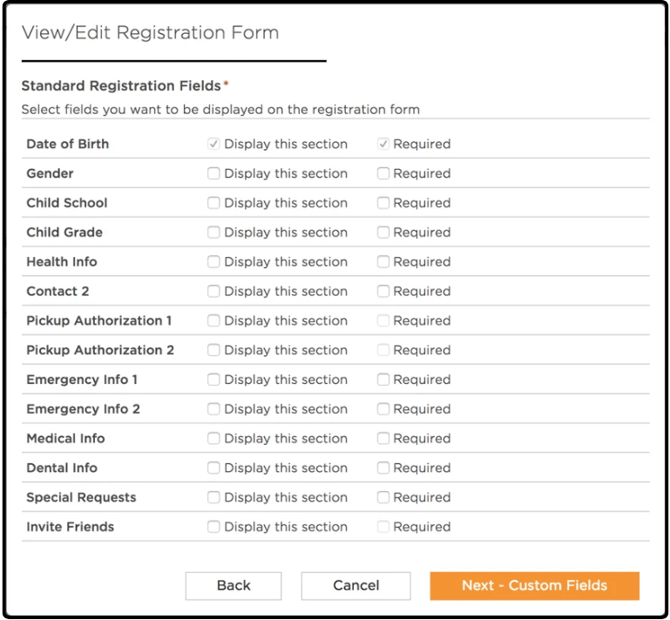670x620 pixels.
Task: Proceed with Next - Custom Fields button
Action: click(x=535, y=586)
